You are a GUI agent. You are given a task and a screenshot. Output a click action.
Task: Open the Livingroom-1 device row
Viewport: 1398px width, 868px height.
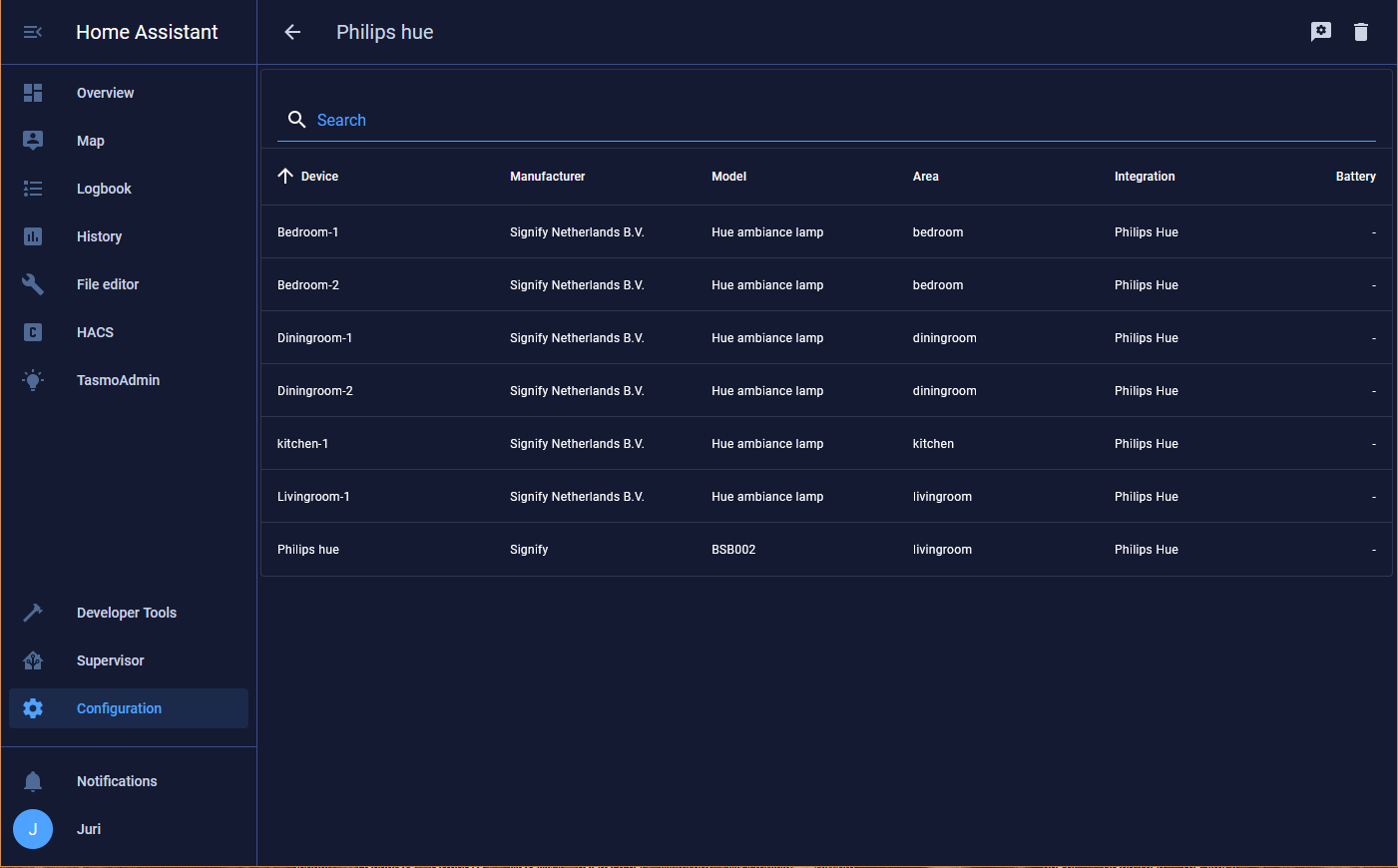tap(826, 496)
